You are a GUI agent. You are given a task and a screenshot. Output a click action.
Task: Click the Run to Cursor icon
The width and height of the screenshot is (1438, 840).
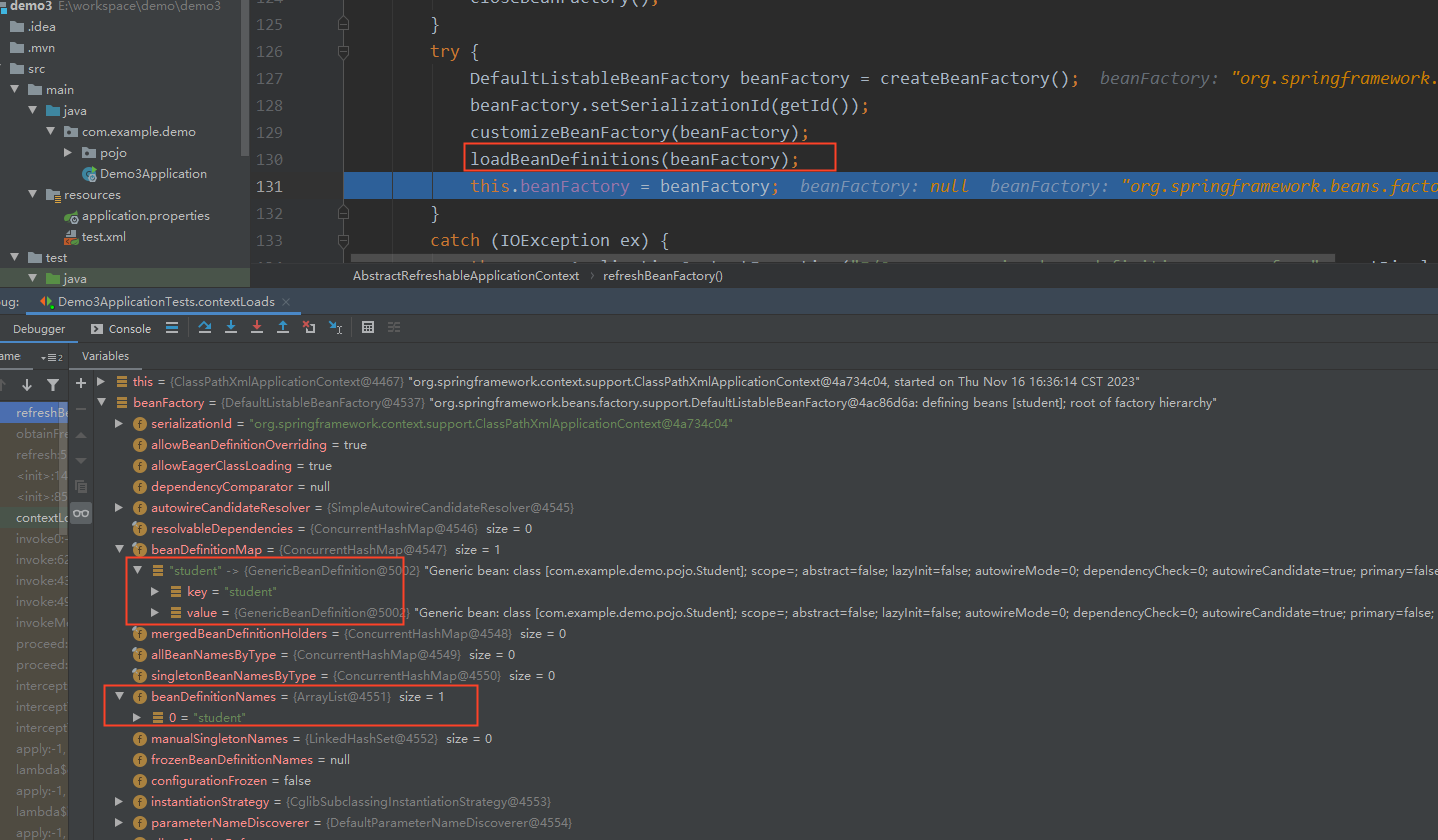(335, 327)
